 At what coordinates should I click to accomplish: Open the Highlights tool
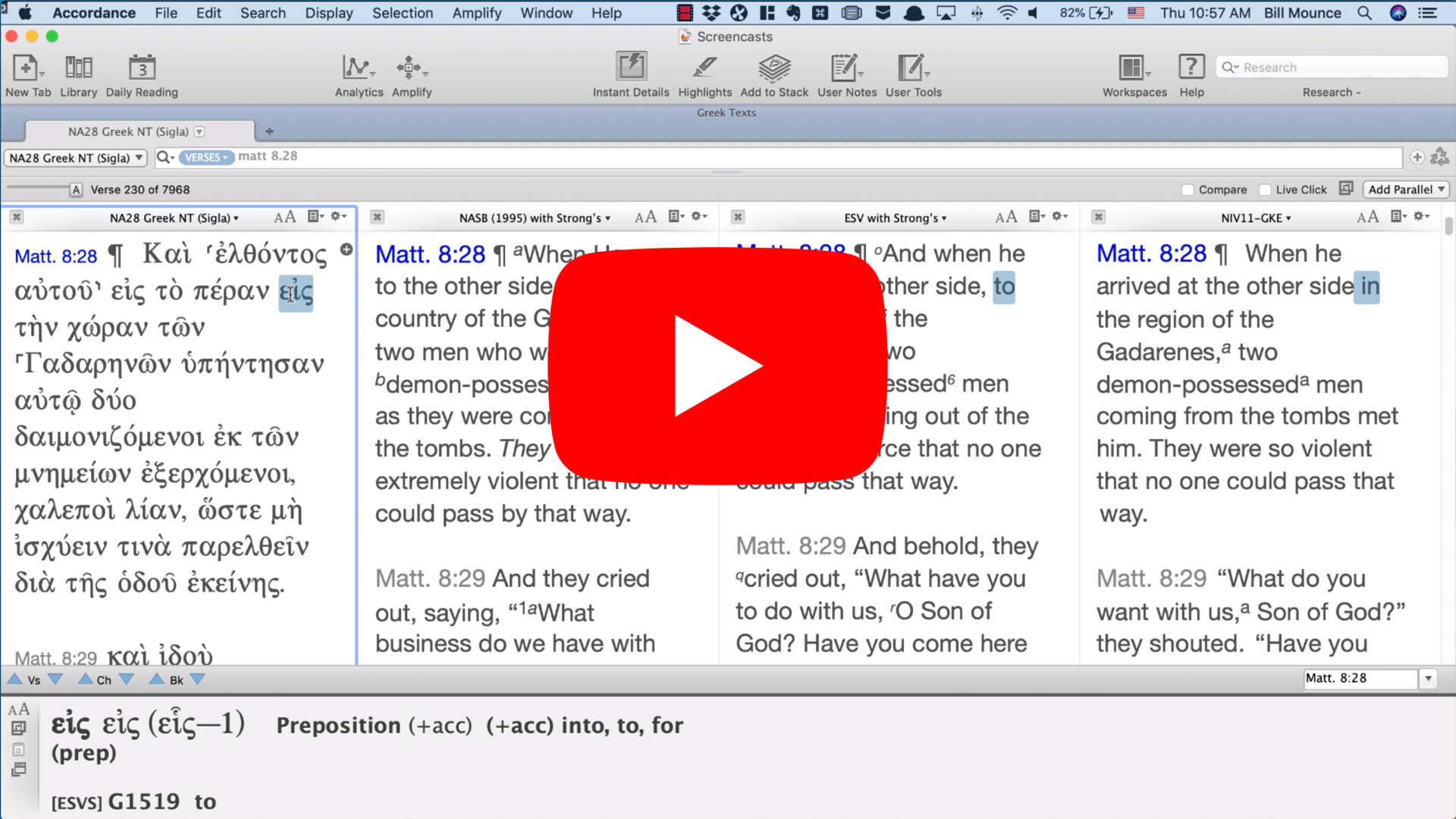(704, 68)
